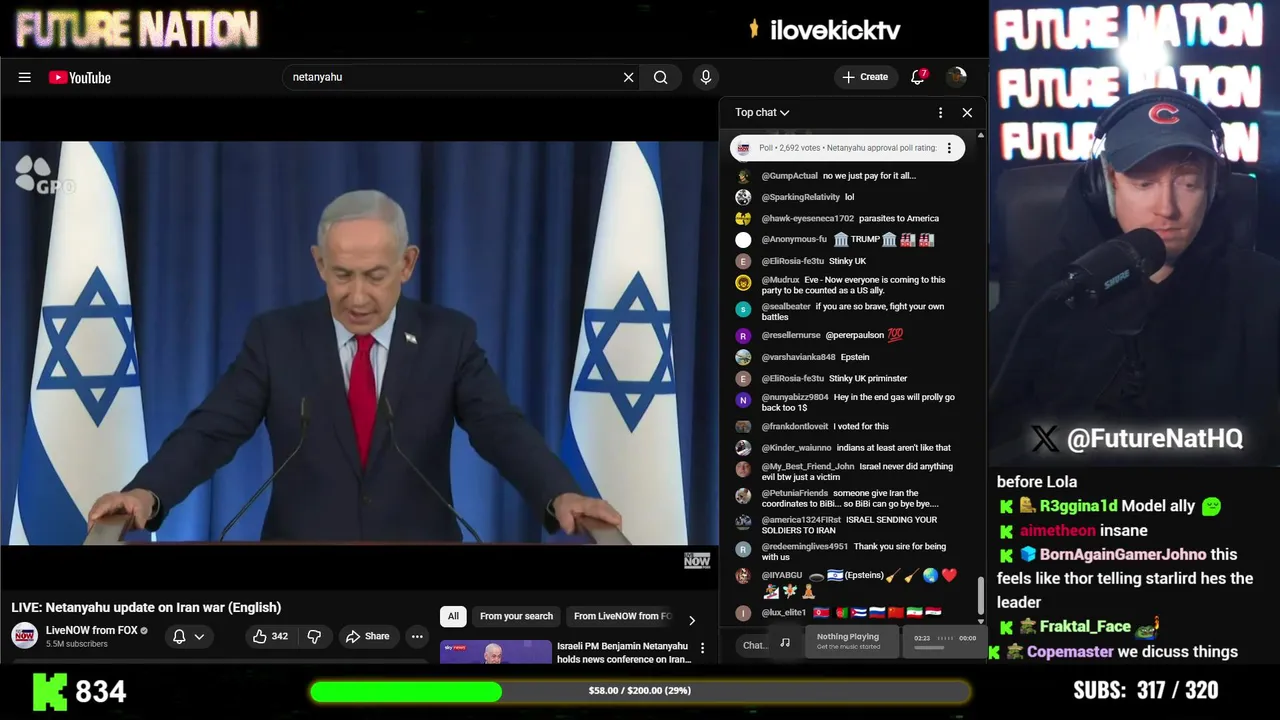Open live chat more options menu

pos(940,113)
